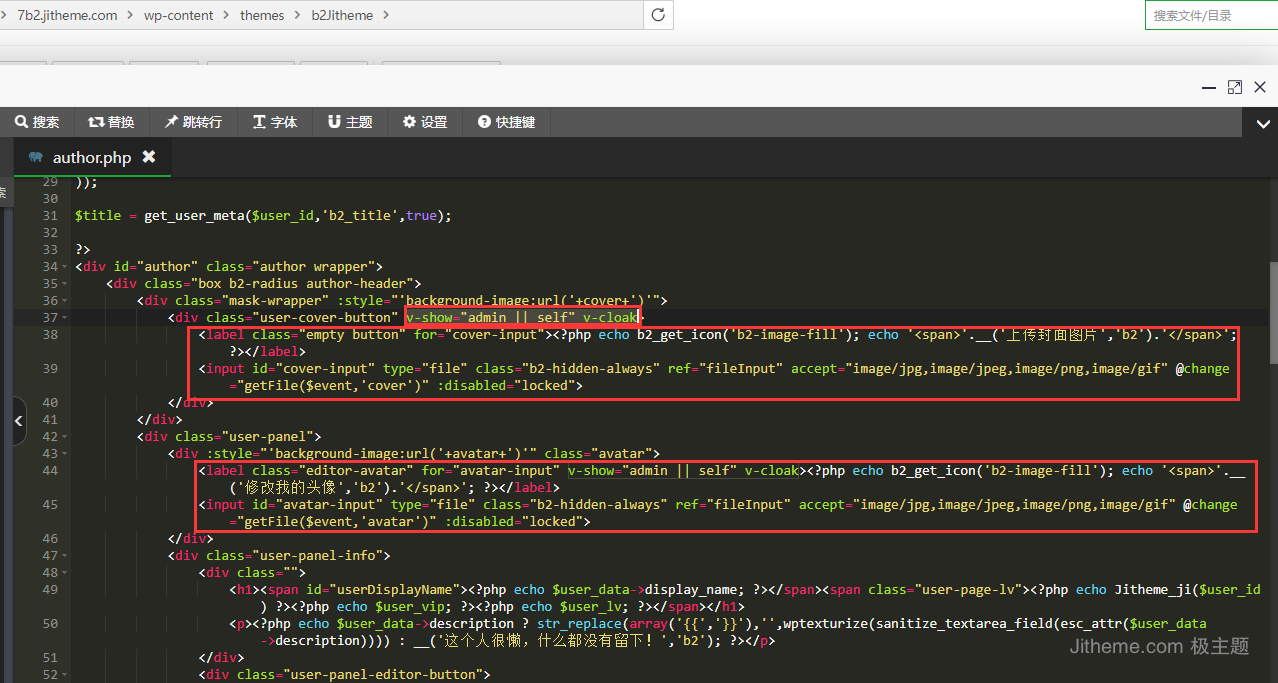Open the 字体 font options
This screenshot has width=1278, height=683.
(275, 122)
